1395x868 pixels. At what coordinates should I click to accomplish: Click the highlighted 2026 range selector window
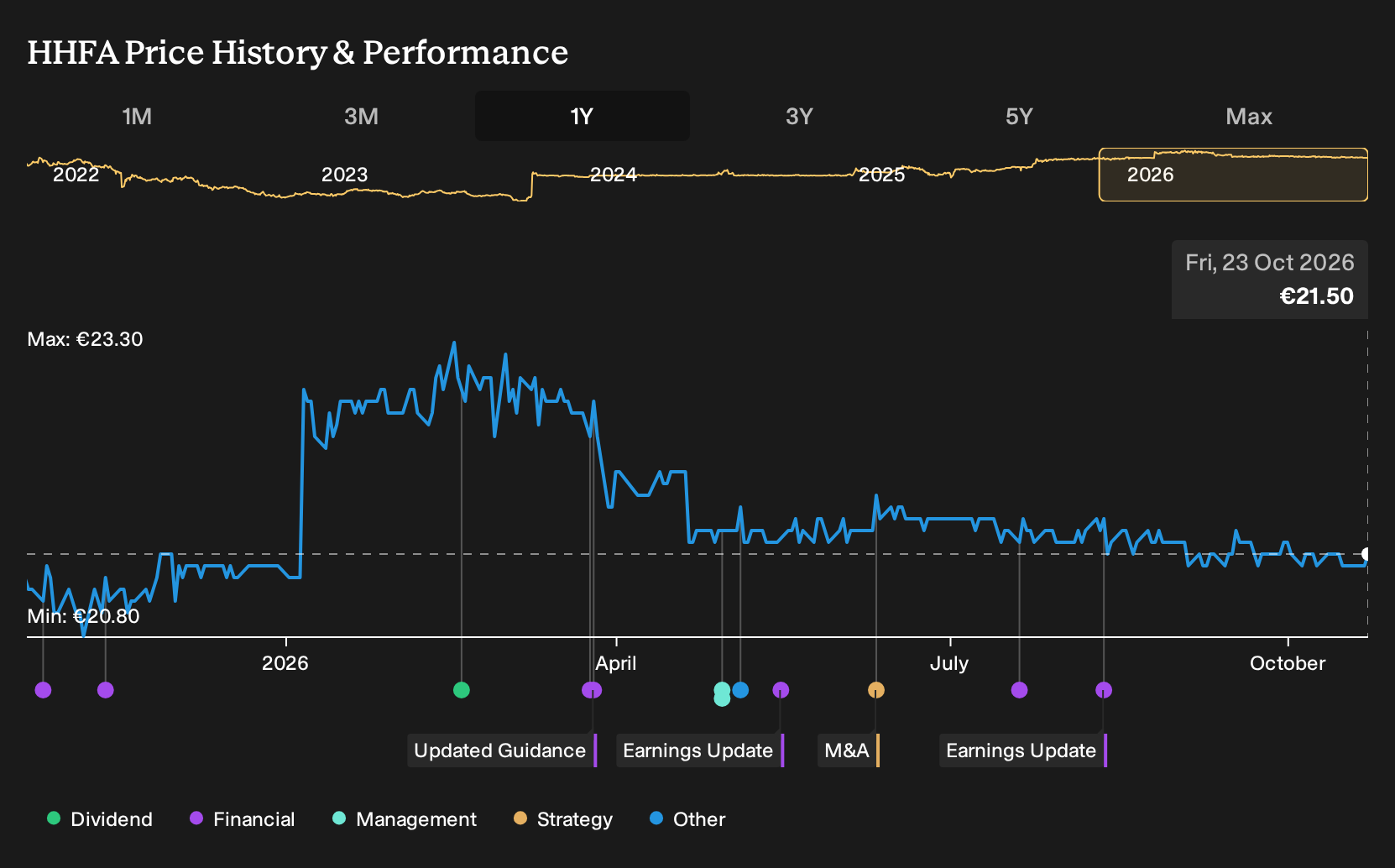coord(1233,175)
